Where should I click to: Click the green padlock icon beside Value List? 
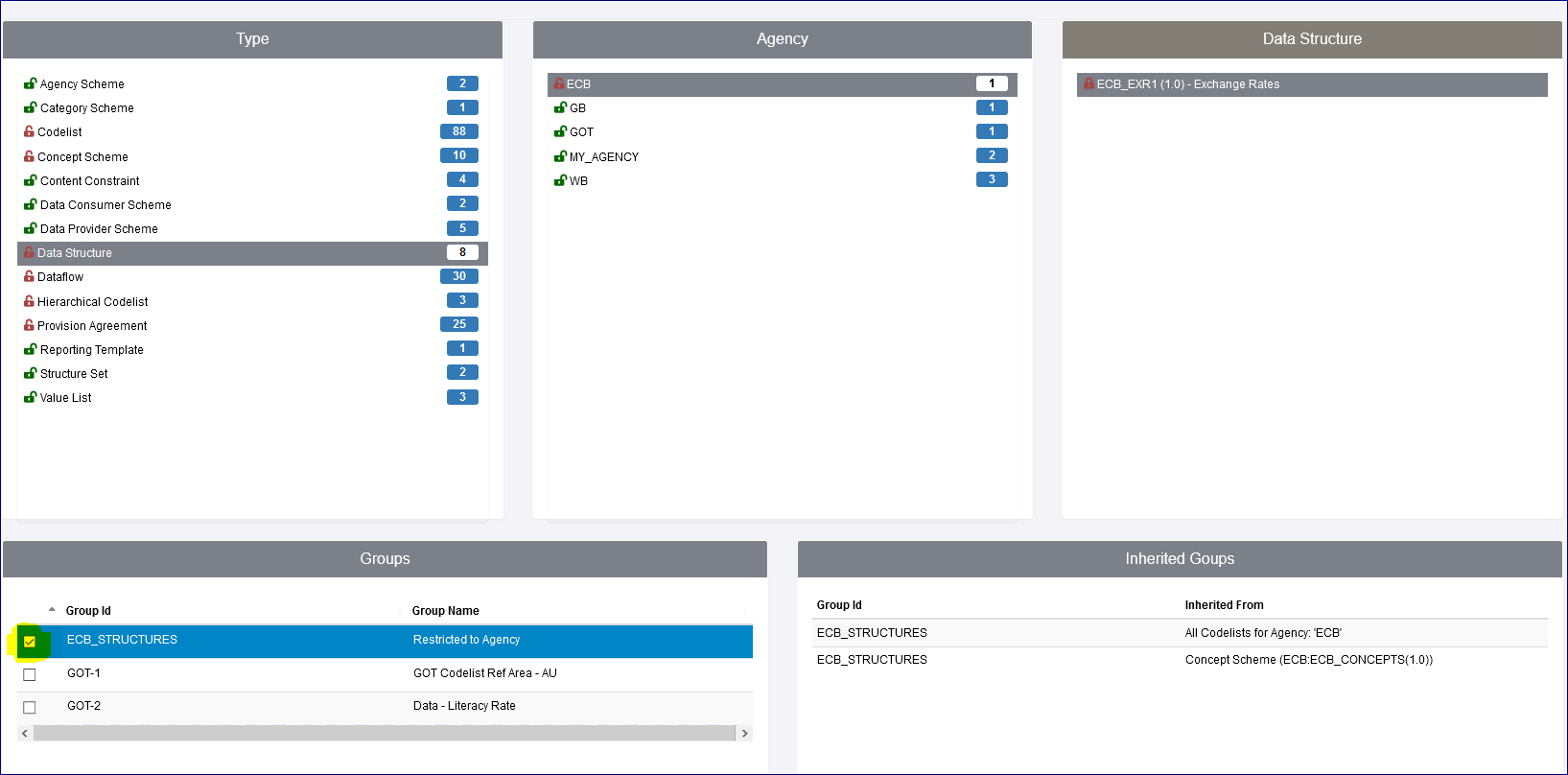(31, 397)
